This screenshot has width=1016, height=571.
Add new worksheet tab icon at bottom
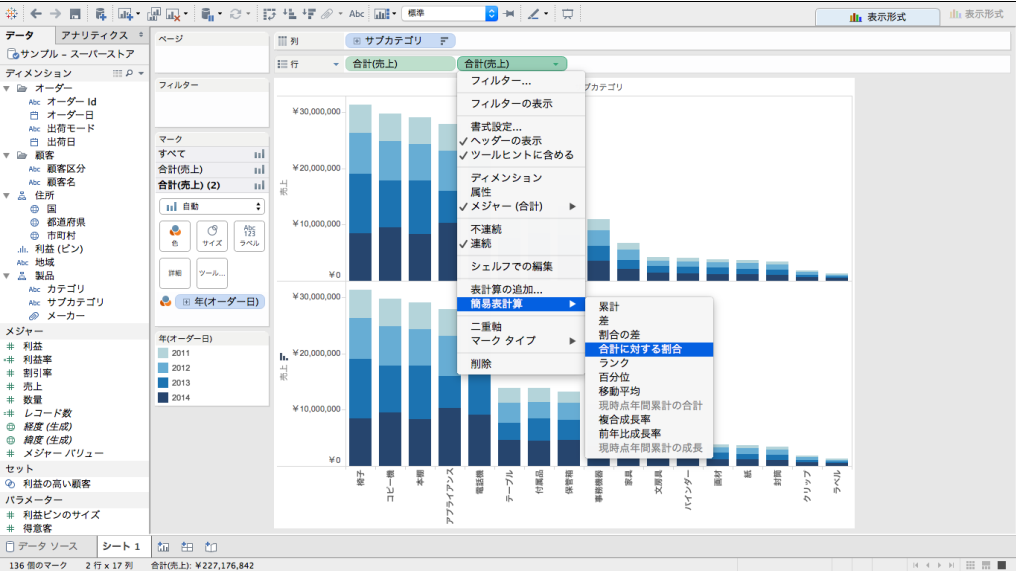pos(163,547)
